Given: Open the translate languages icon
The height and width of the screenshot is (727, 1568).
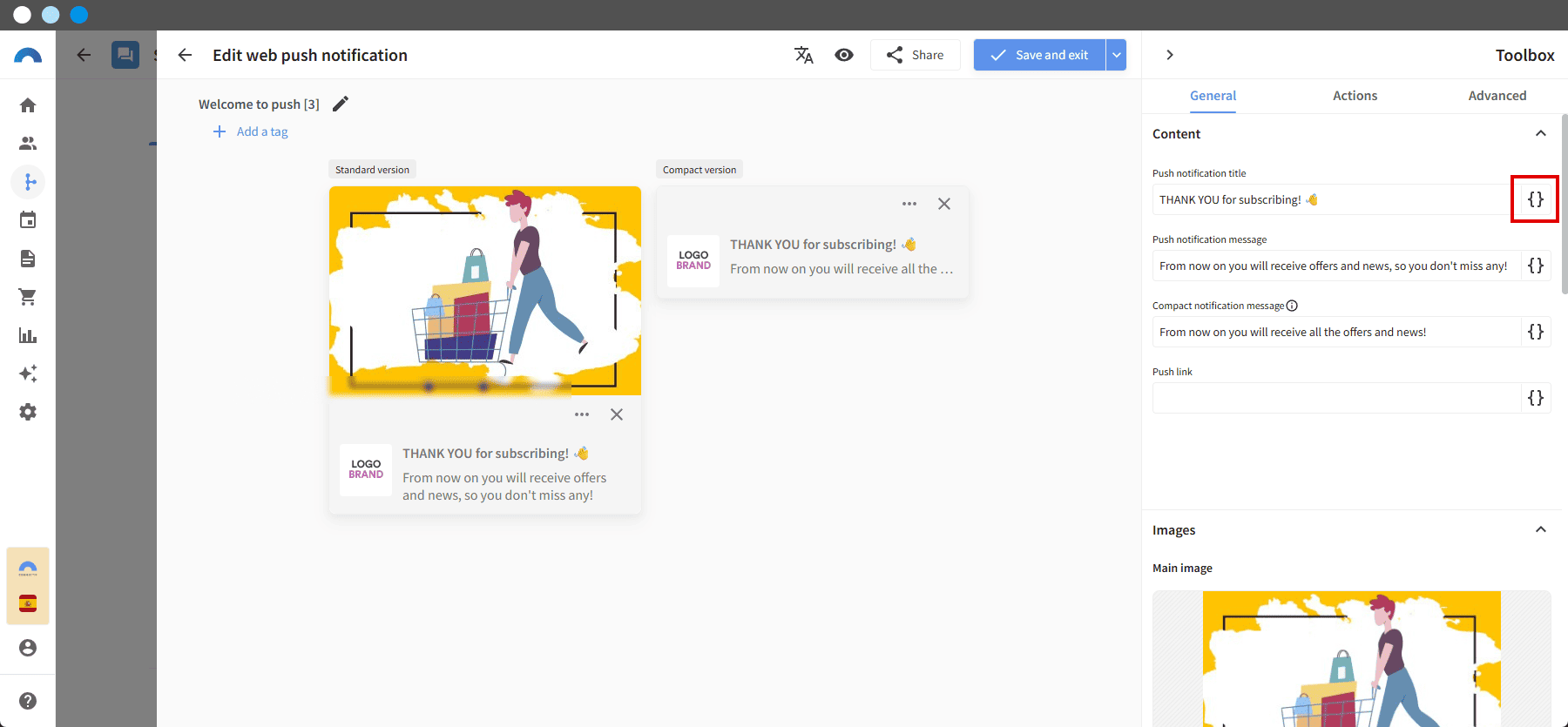Looking at the screenshot, I should point(804,55).
